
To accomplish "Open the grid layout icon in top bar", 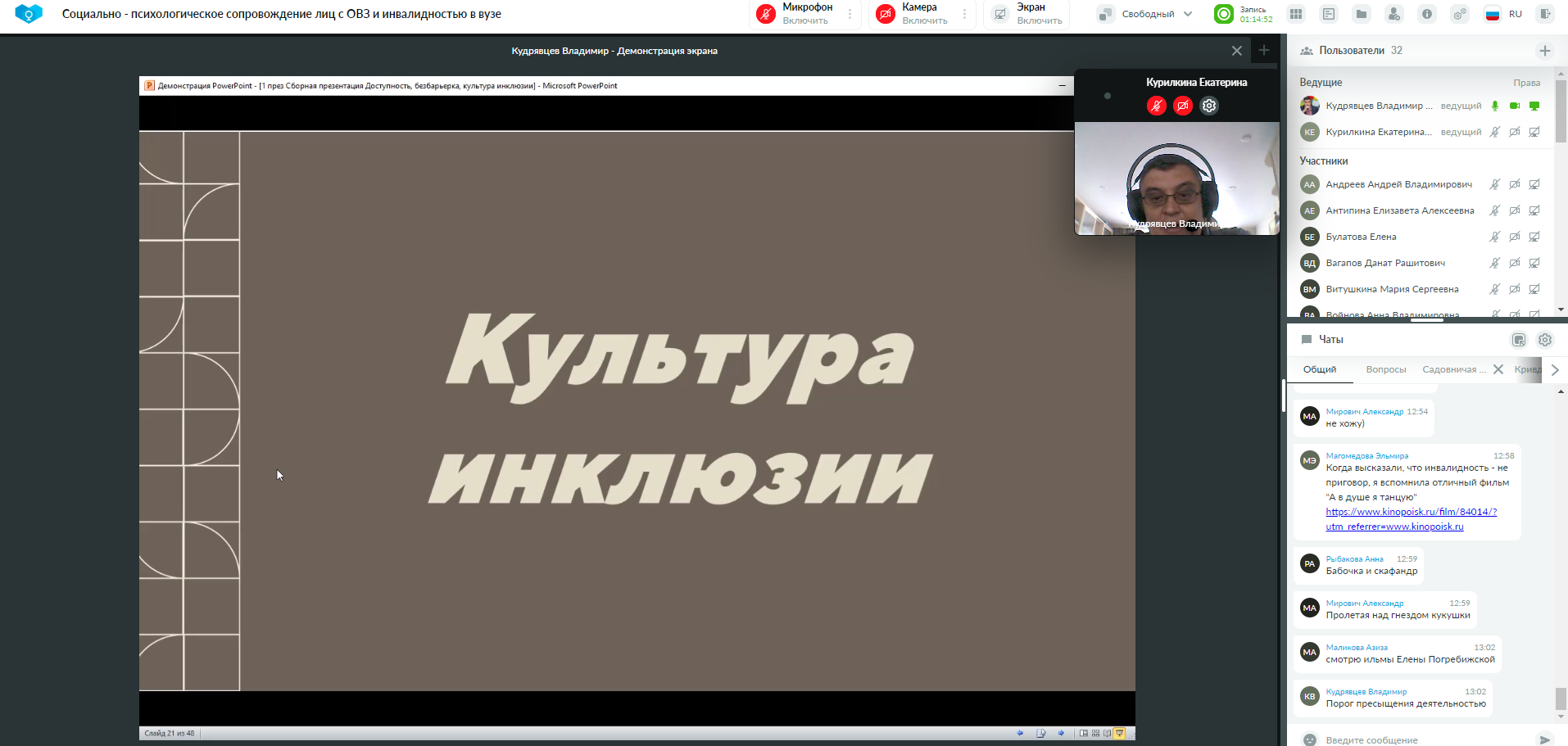I will point(1296,14).
